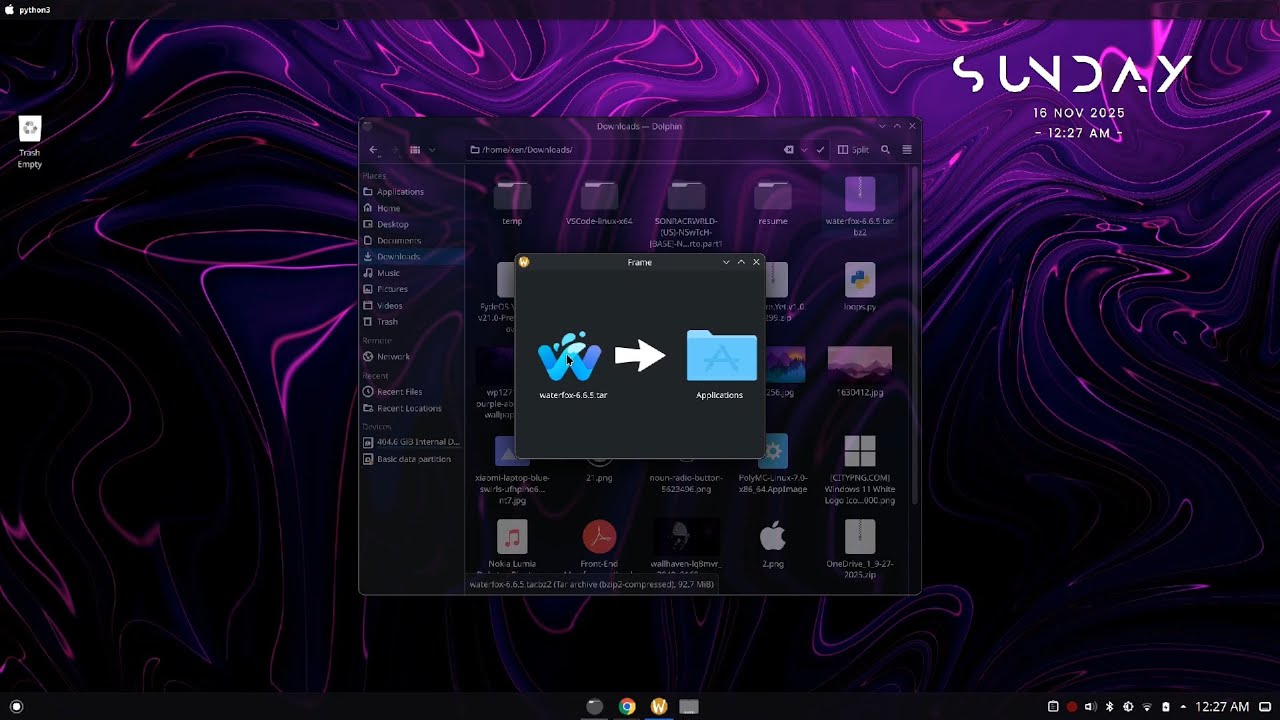Open the volume control in system tray
Image resolution: width=1280 pixels, height=720 pixels.
tap(1090, 707)
